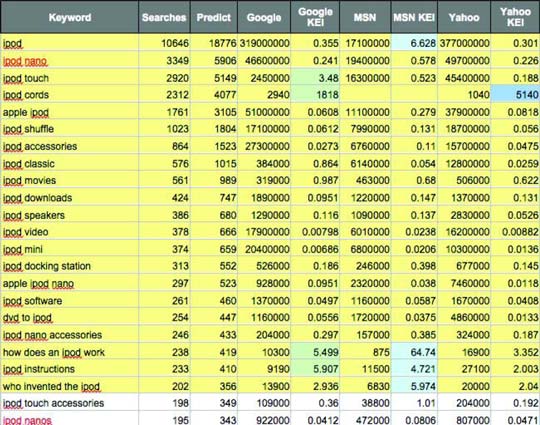Click the green Google KEI cell 1818
This screenshot has width=540, height=425.
pyautogui.click(x=315, y=95)
